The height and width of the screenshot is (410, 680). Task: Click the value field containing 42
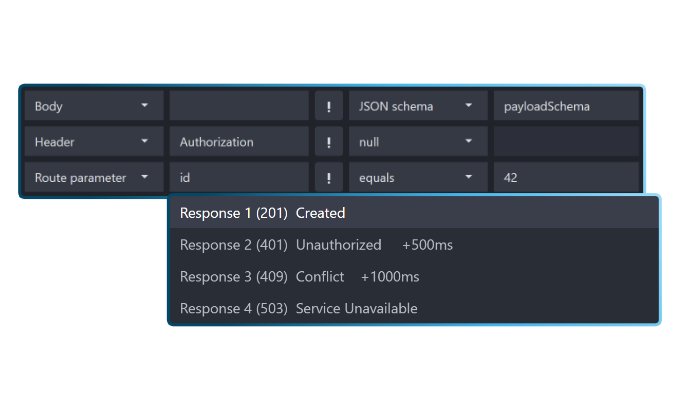tap(565, 178)
